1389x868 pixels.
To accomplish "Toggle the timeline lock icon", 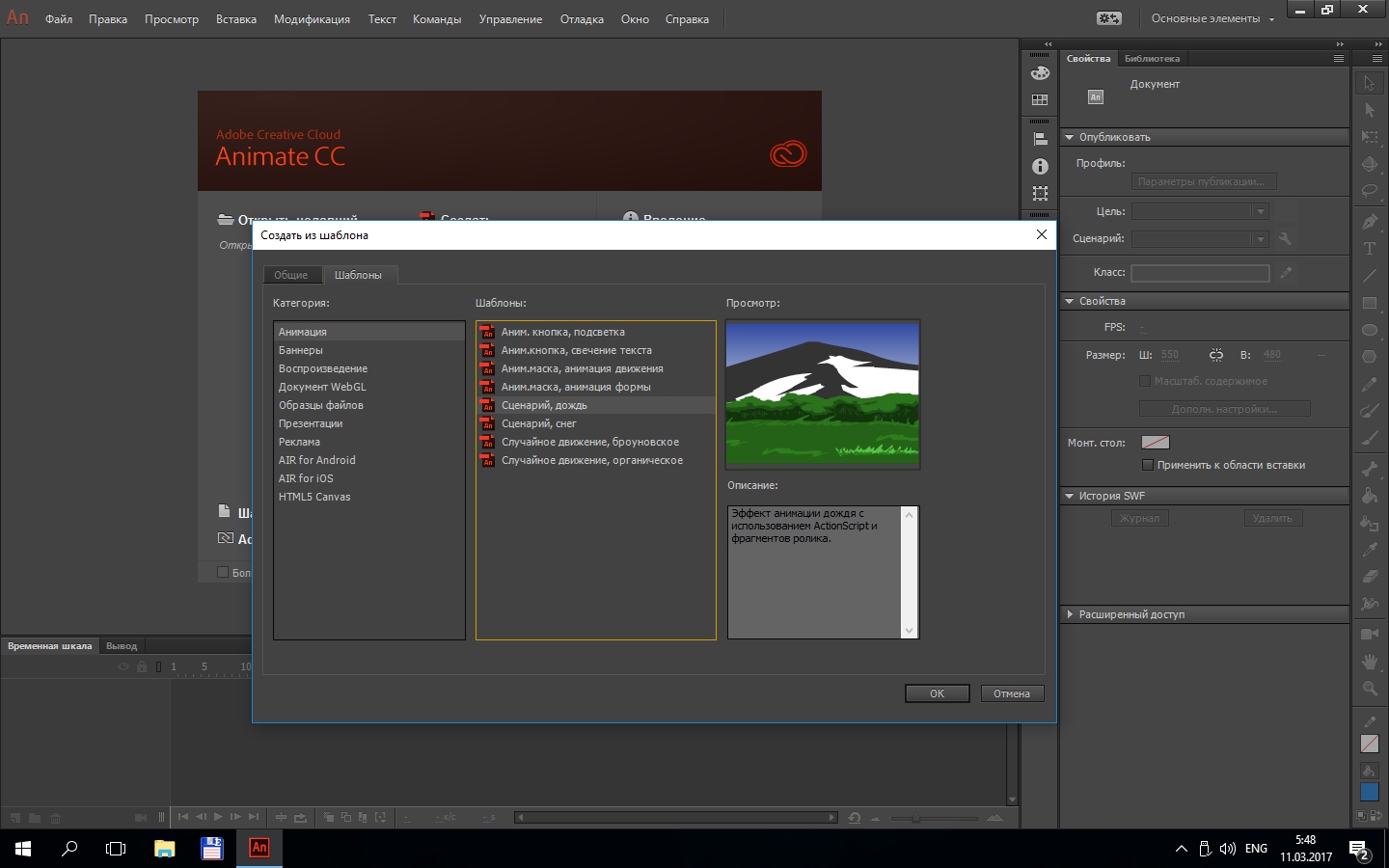I will pos(142,666).
